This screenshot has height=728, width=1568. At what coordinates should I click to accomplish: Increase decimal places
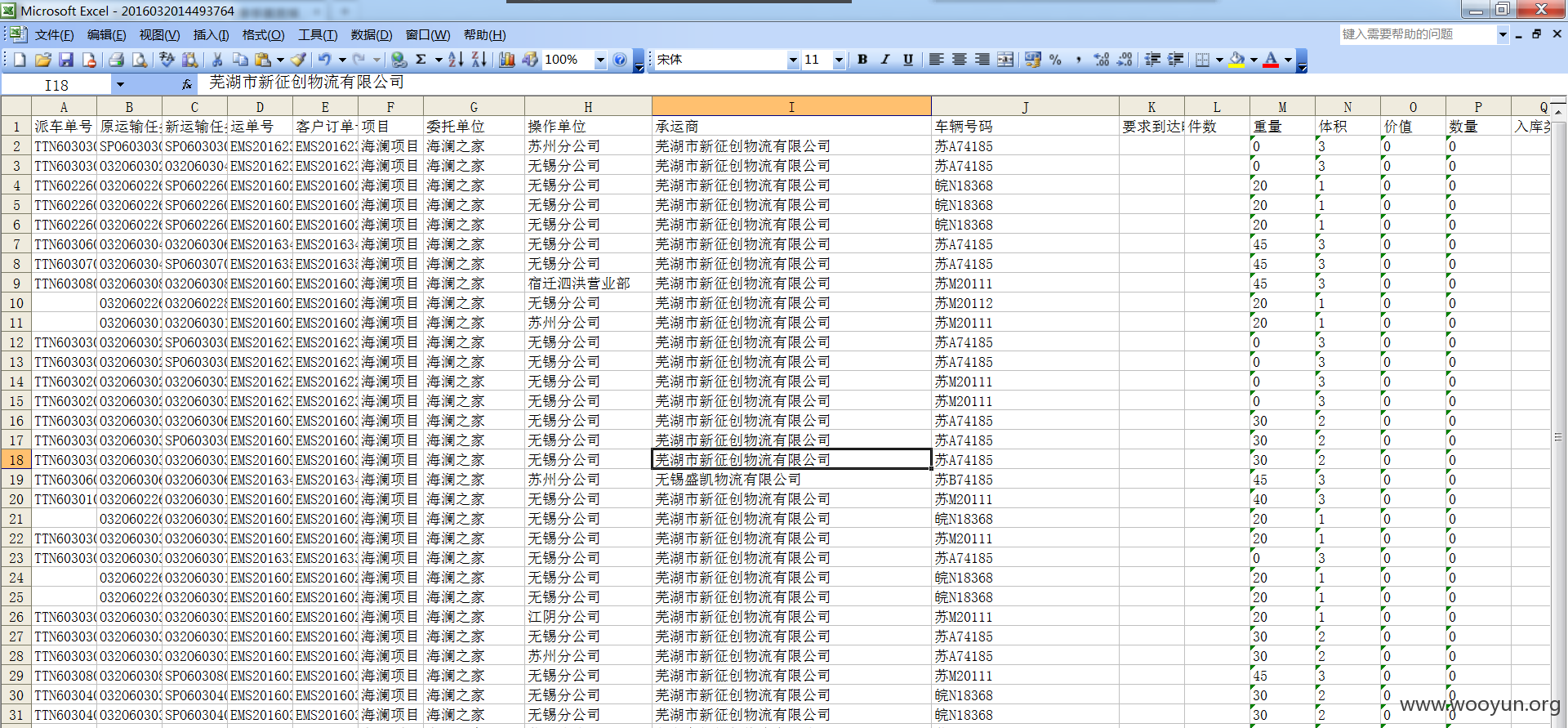click(x=1102, y=60)
